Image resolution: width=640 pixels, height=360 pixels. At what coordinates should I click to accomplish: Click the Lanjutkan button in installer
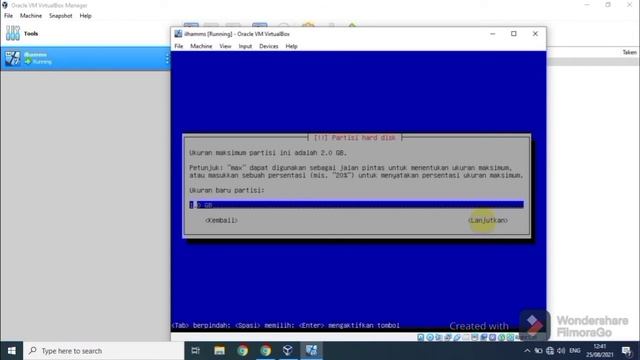pos(488,220)
